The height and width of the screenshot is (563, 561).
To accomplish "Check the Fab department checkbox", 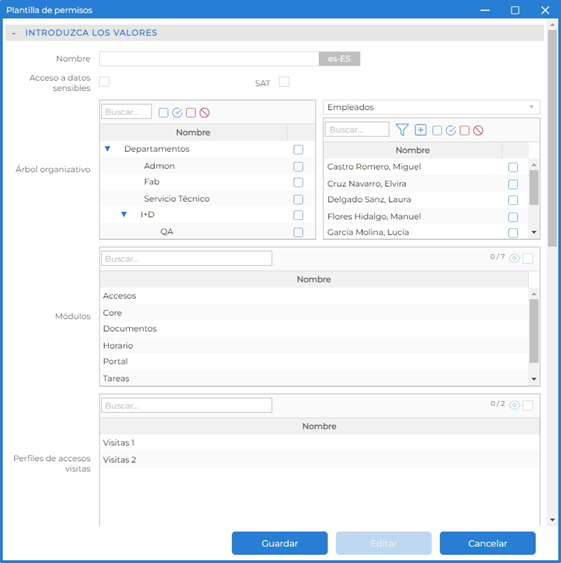I will pyautogui.click(x=298, y=182).
